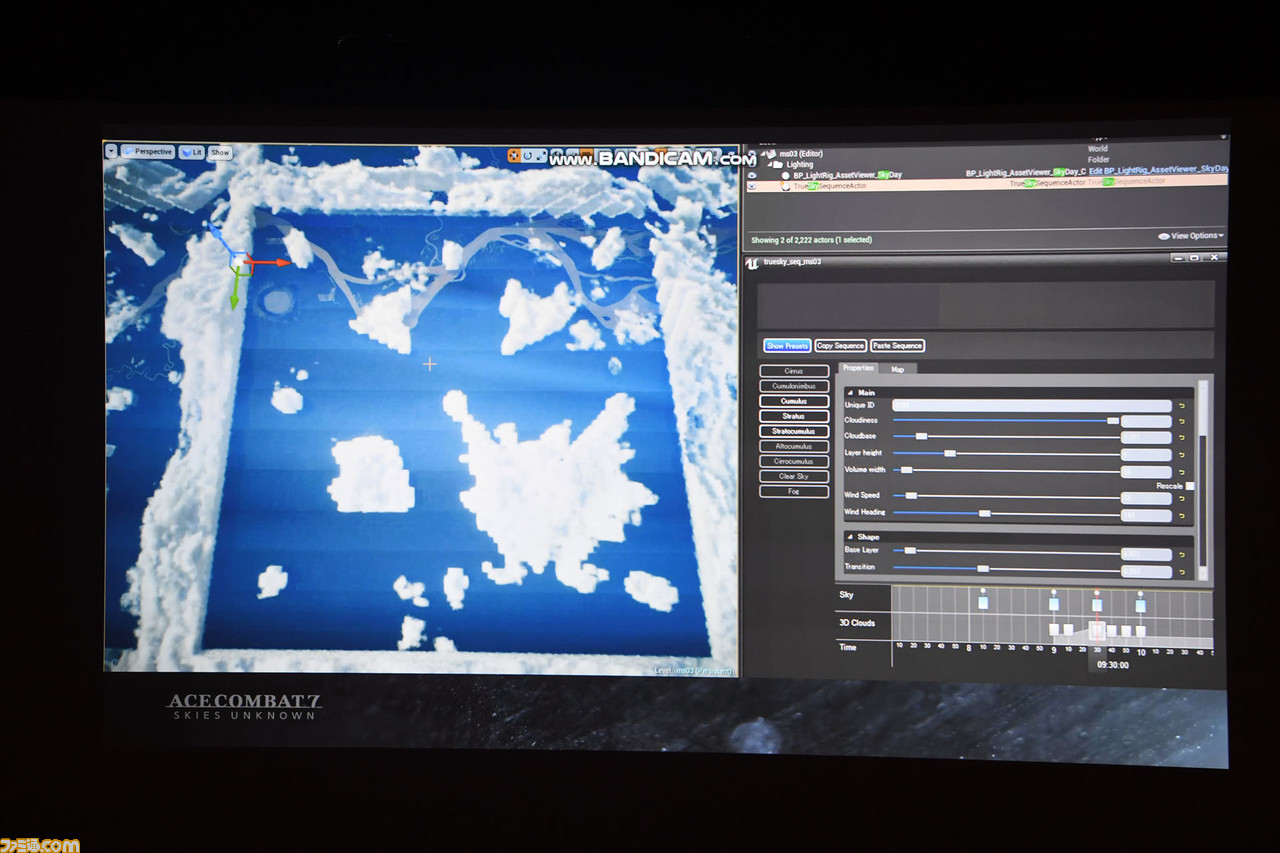Click the Unique ID input field
Viewport: 1280px width, 853px height.
[x=1031, y=406]
